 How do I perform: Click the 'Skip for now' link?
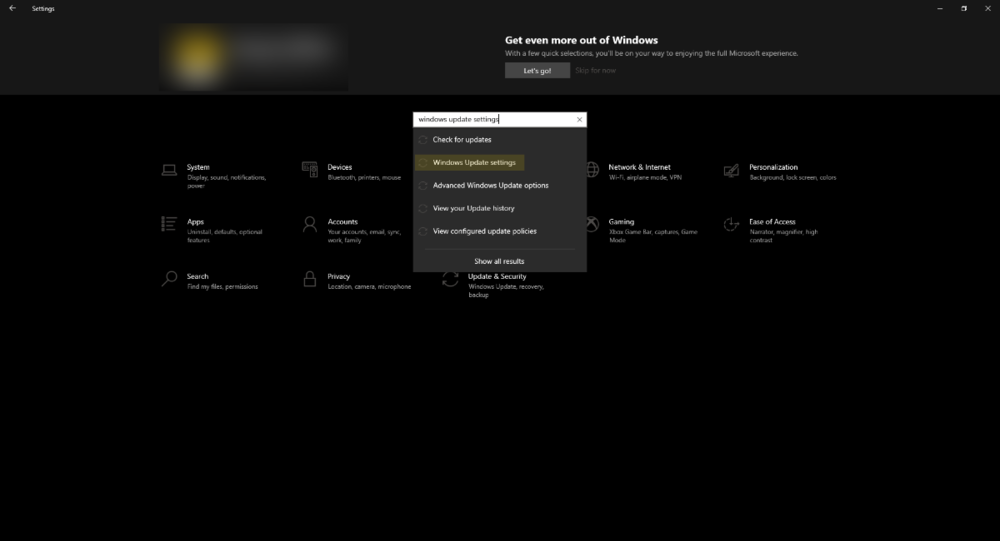point(596,71)
